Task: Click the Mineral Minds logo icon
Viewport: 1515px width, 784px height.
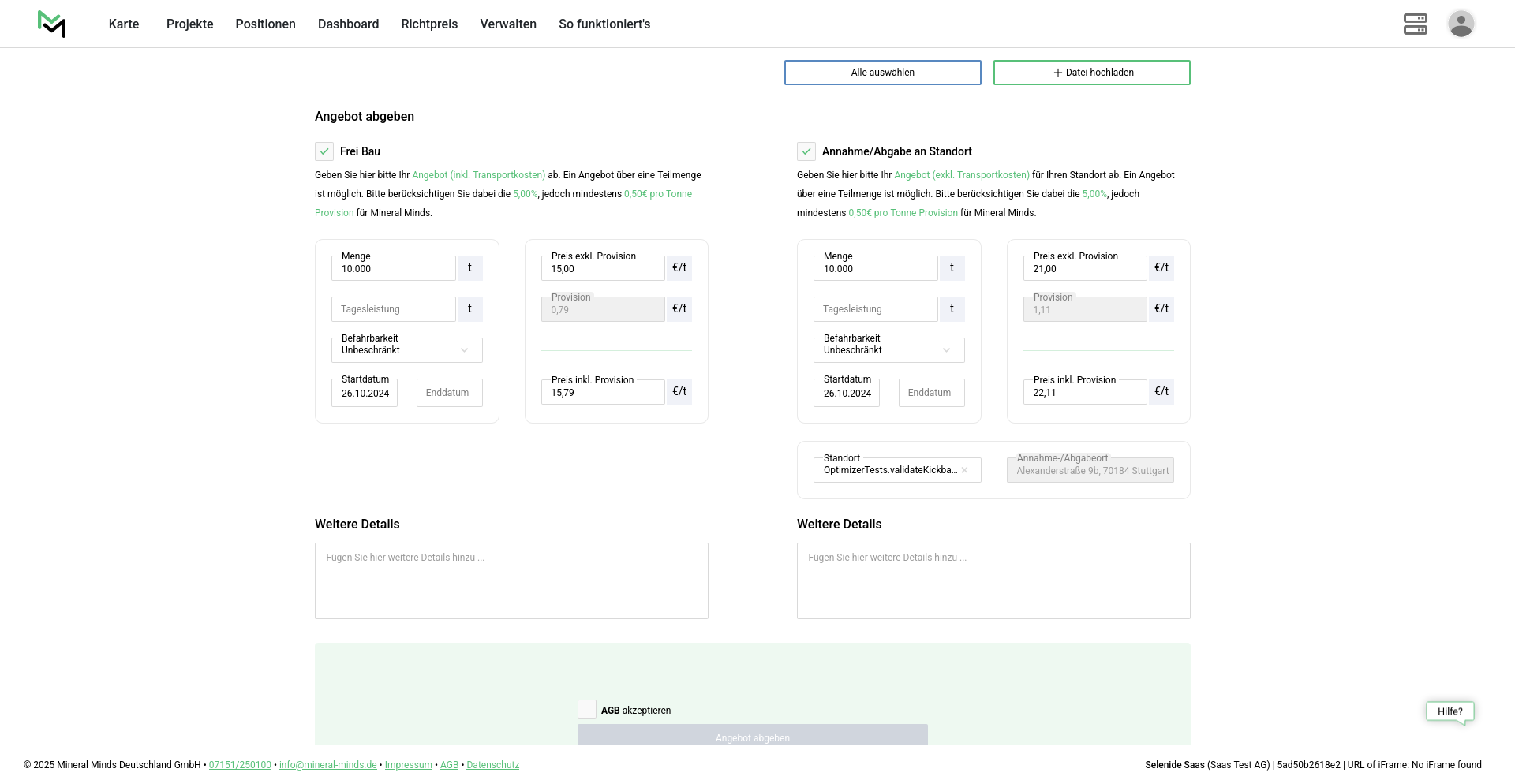Action: 52,24
